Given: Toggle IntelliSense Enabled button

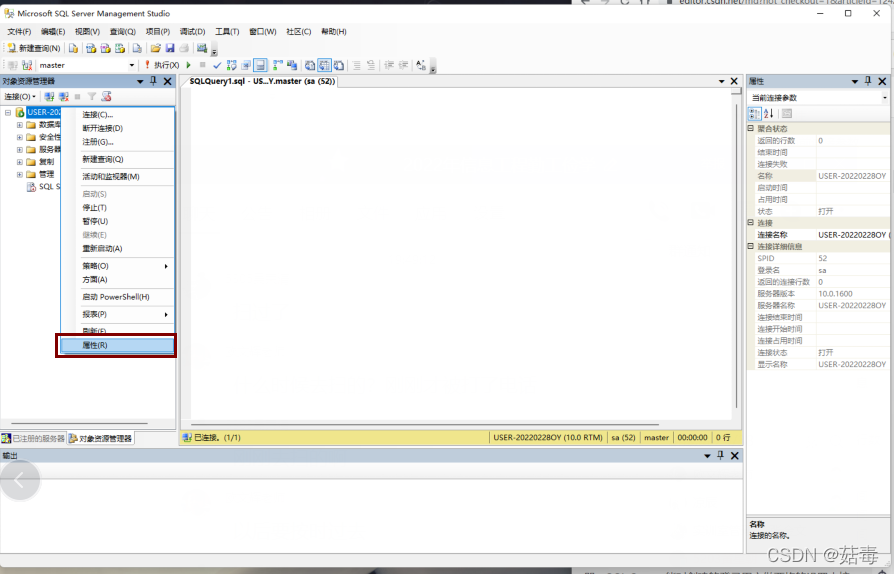Looking at the screenshot, I should point(260,65).
